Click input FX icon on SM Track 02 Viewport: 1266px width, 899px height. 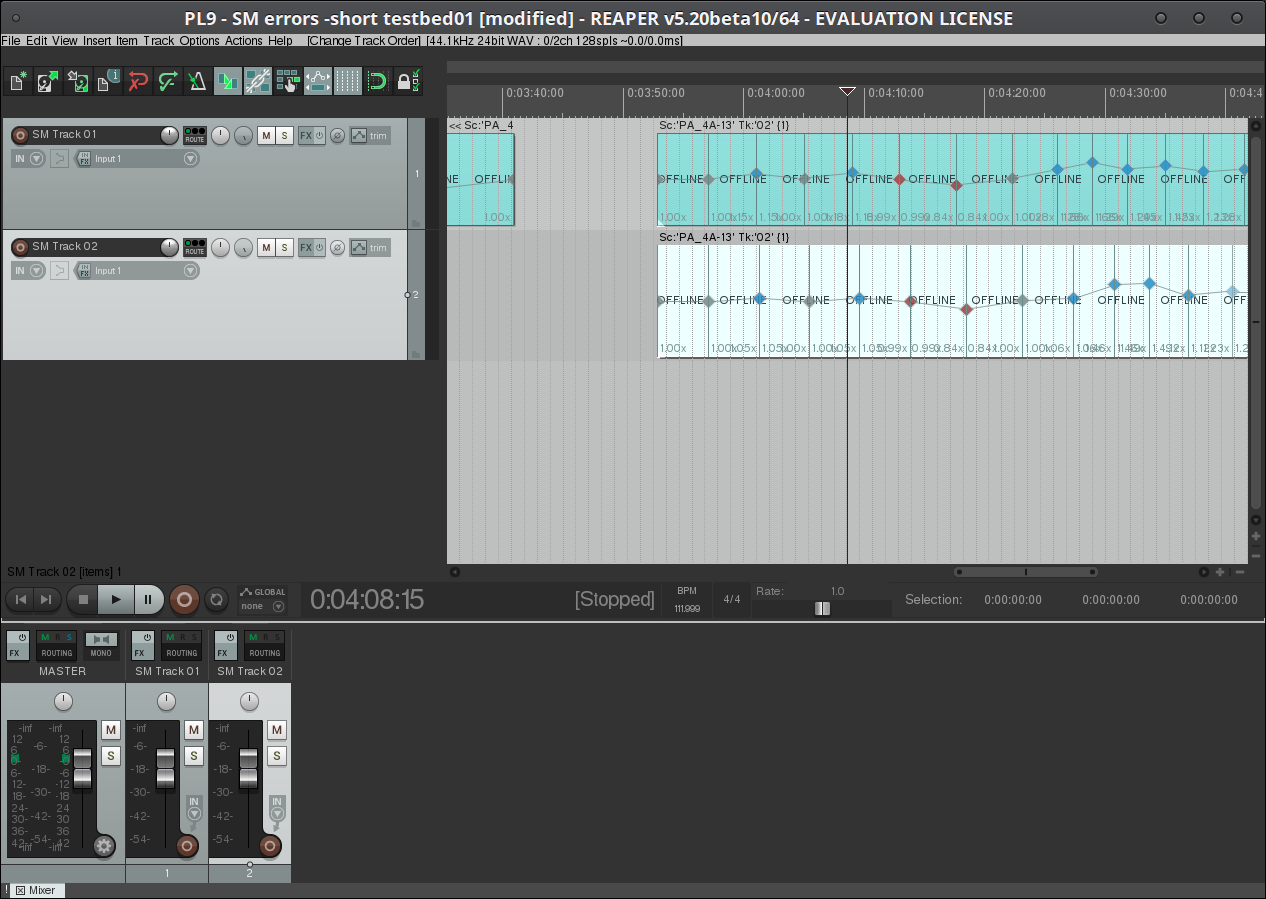[84, 270]
